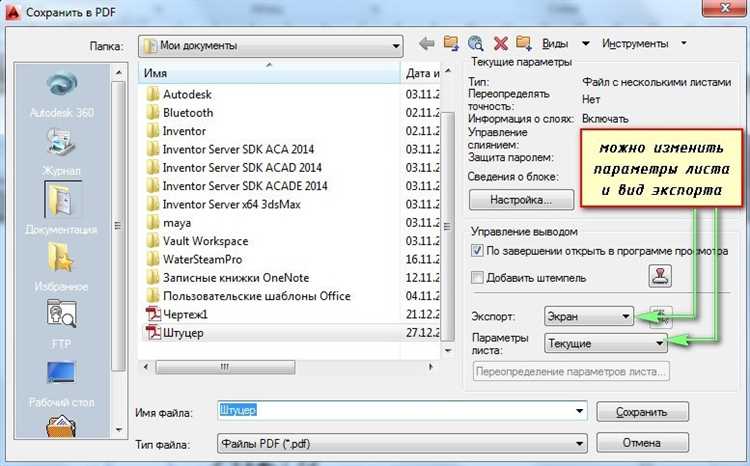Image resolution: width=750 pixels, height=466 pixels.
Task: Toggle open in viewer on completion checkbox
Action: tap(477, 250)
